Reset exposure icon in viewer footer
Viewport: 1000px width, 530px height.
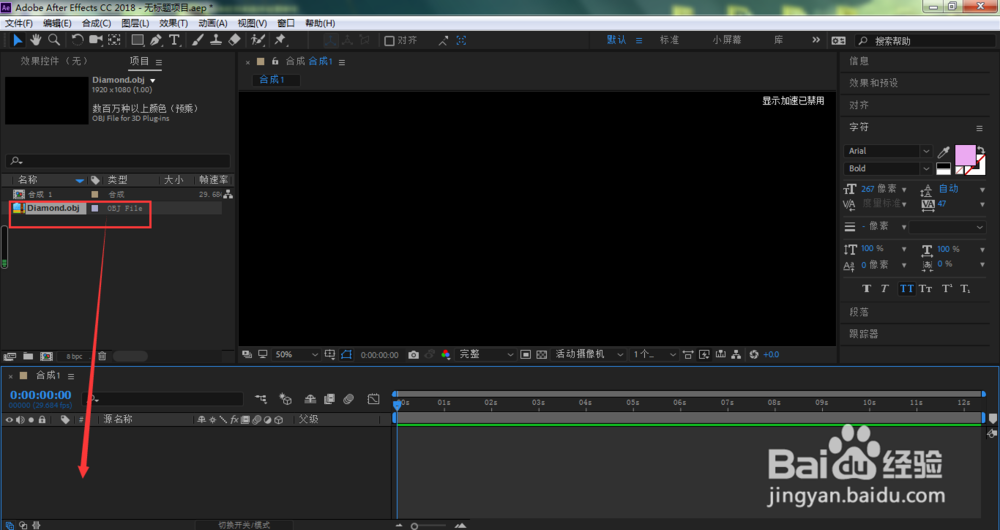pyautogui.click(x=754, y=355)
